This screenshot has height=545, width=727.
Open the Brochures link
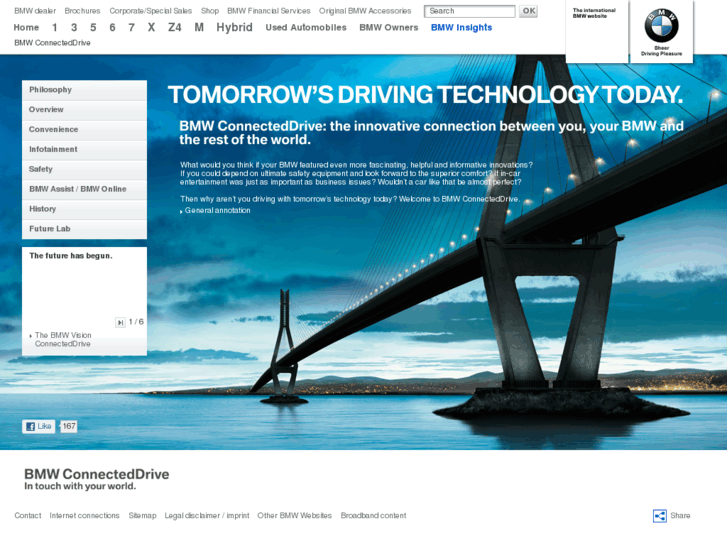pyautogui.click(x=82, y=11)
